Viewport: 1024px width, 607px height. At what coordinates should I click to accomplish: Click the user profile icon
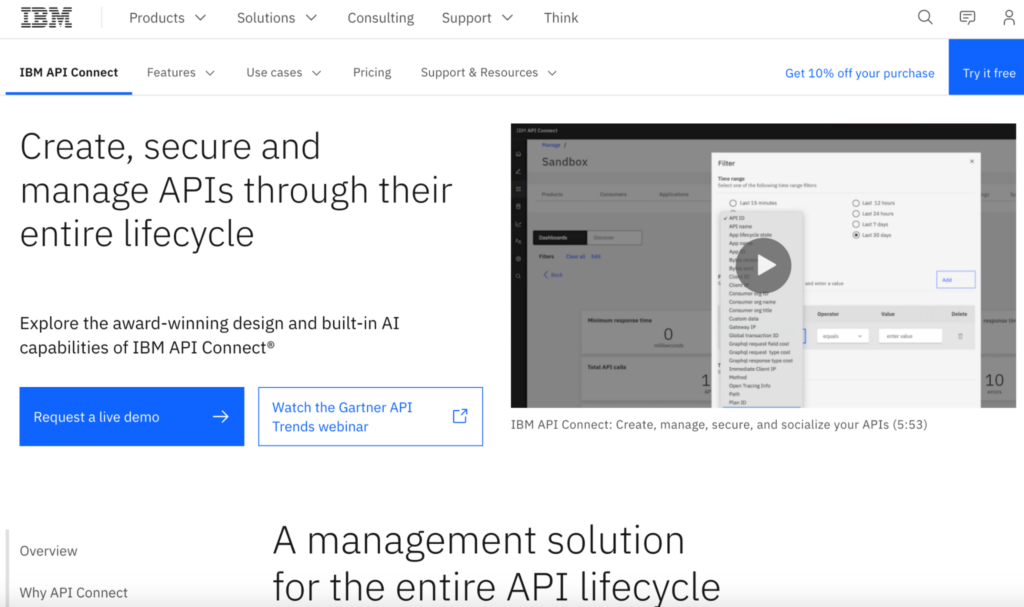(x=1009, y=17)
